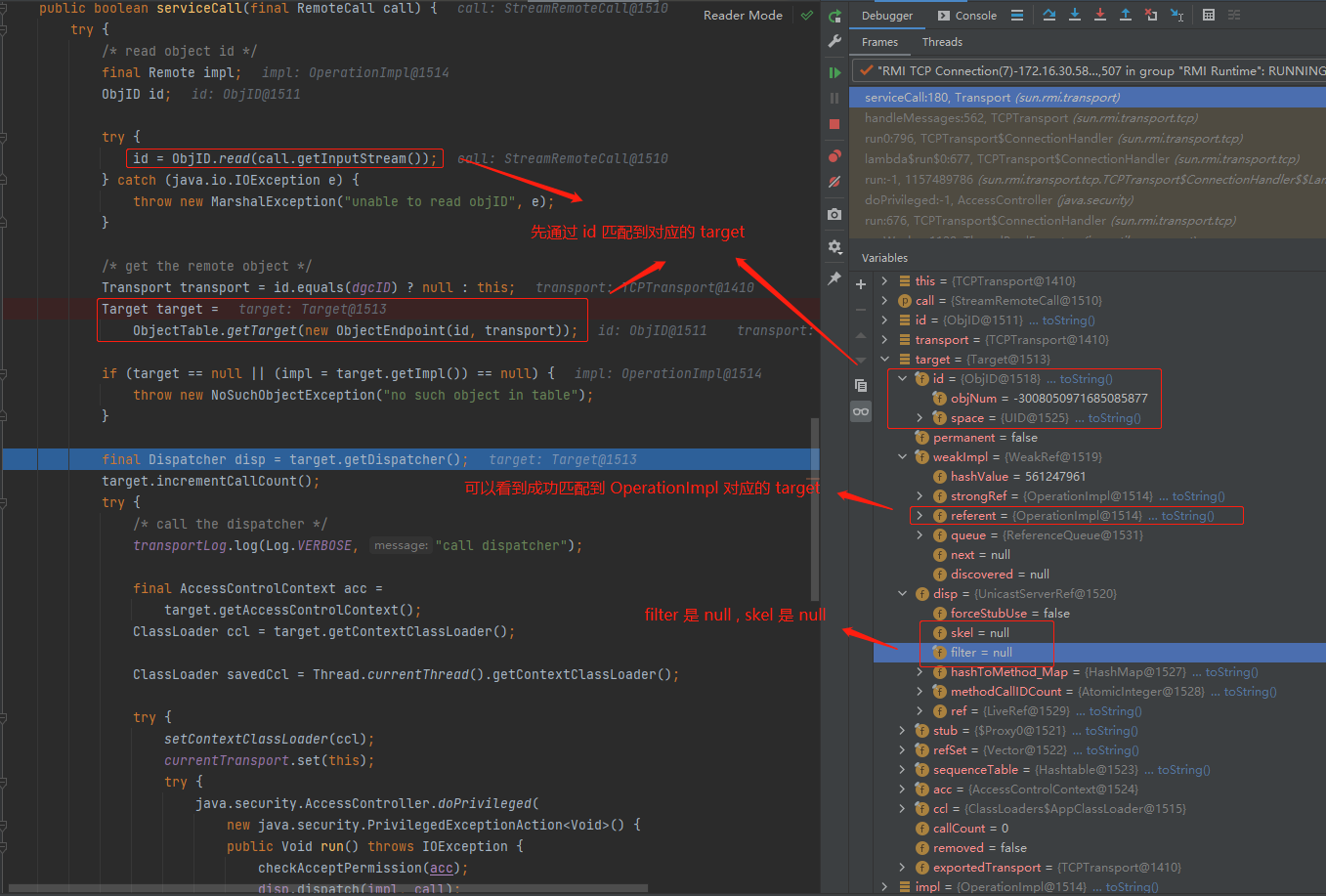Toggle the glasses watches-view button

click(861, 411)
